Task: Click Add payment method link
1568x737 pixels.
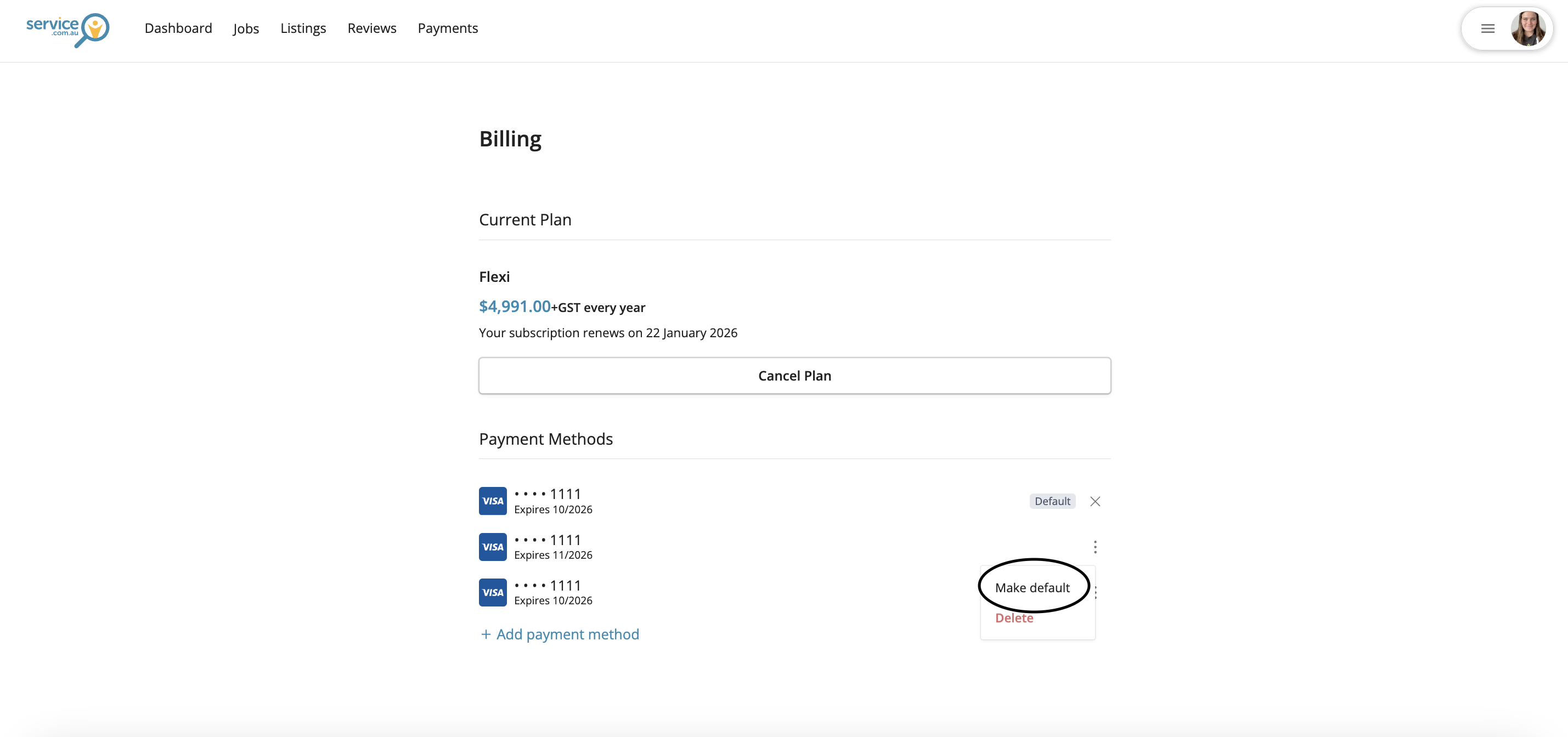Action: tap(567, 635)
